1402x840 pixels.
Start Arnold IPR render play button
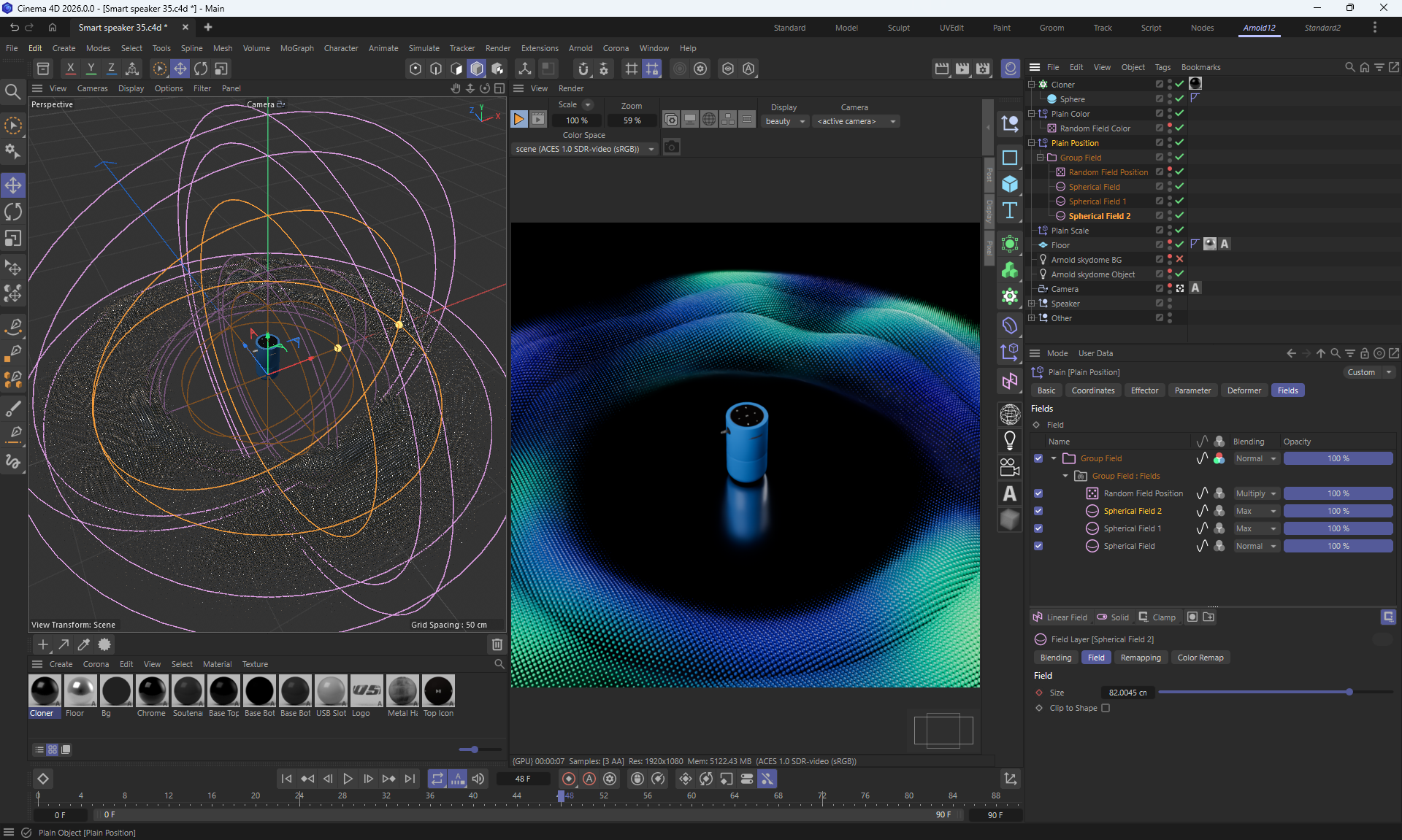(x=518, y=120)
